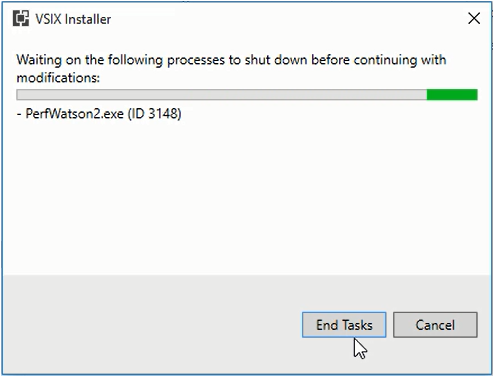Click the VSIX Installer window title text

point(73,19)
